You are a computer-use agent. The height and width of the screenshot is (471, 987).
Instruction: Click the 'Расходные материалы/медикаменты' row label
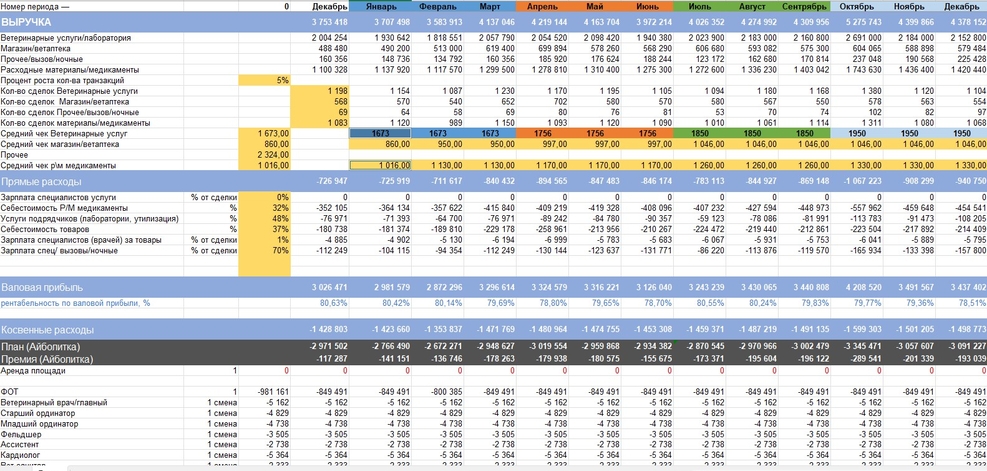(x=70, y=70)
